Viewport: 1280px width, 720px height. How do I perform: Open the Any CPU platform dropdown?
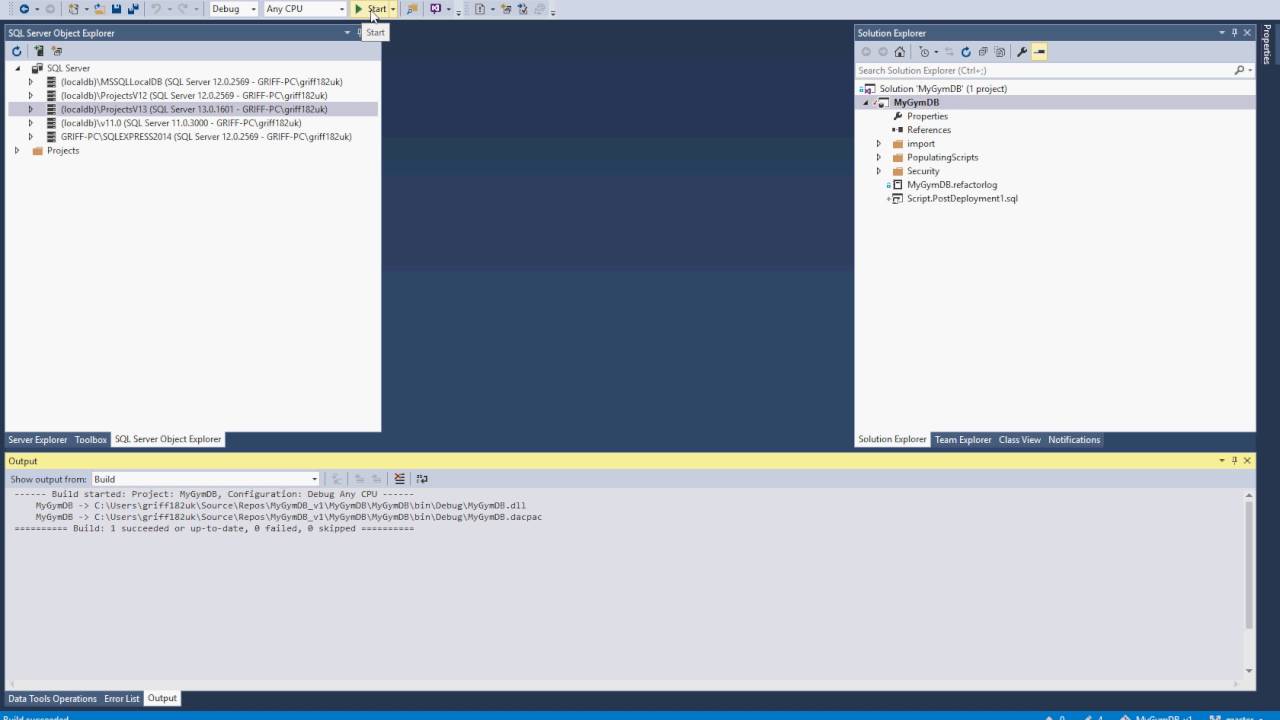coord(305,9)
